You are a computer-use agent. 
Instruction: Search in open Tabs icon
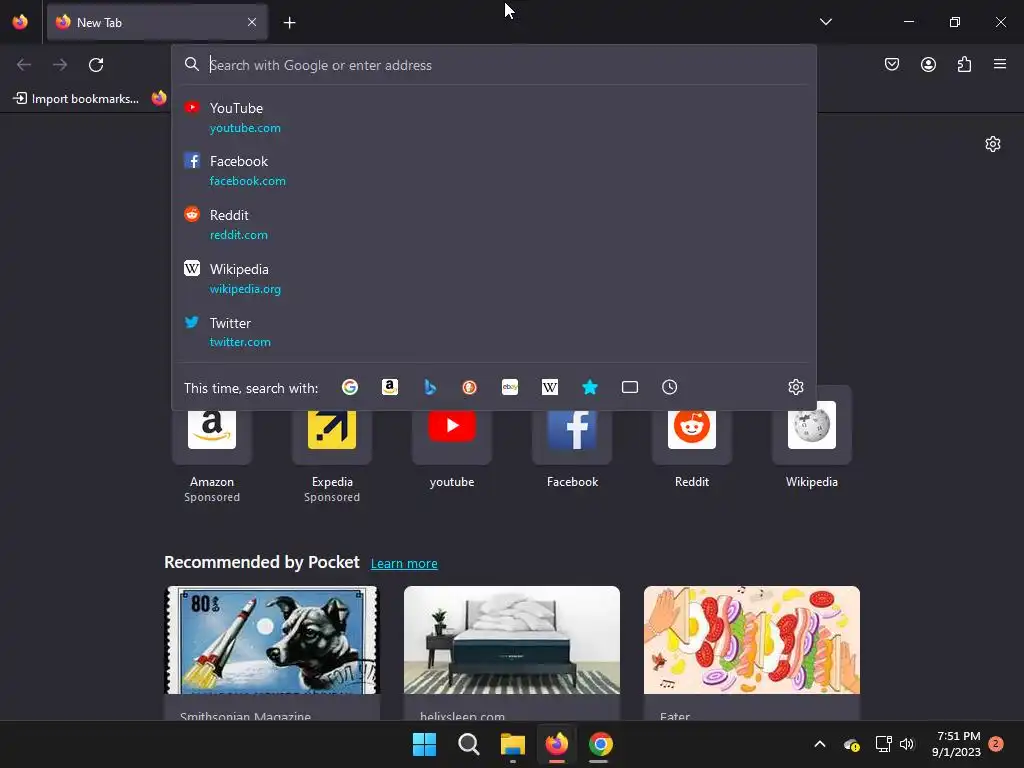(x=630, y=387)
